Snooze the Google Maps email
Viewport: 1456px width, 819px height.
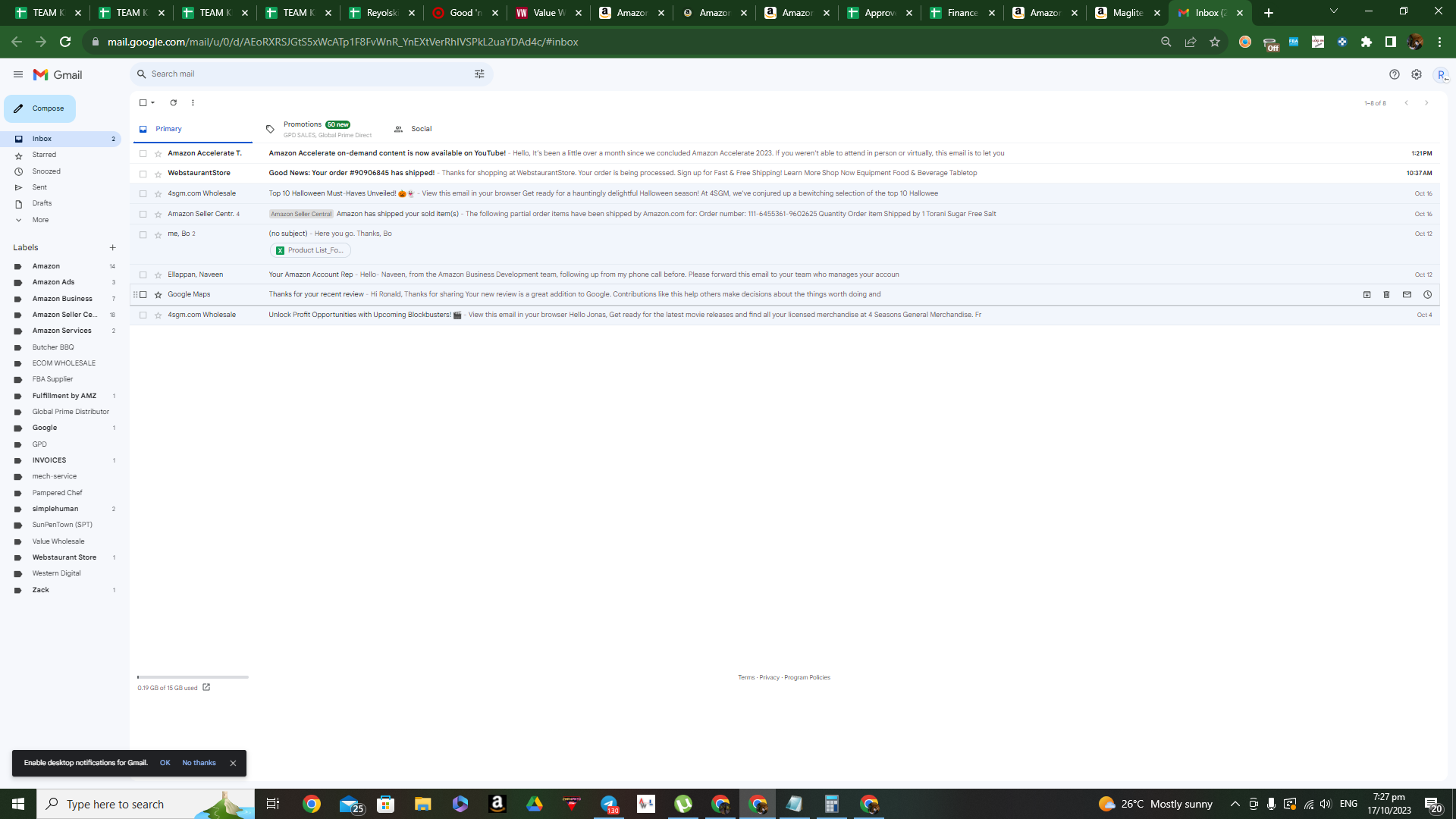tap(1427, 295)
